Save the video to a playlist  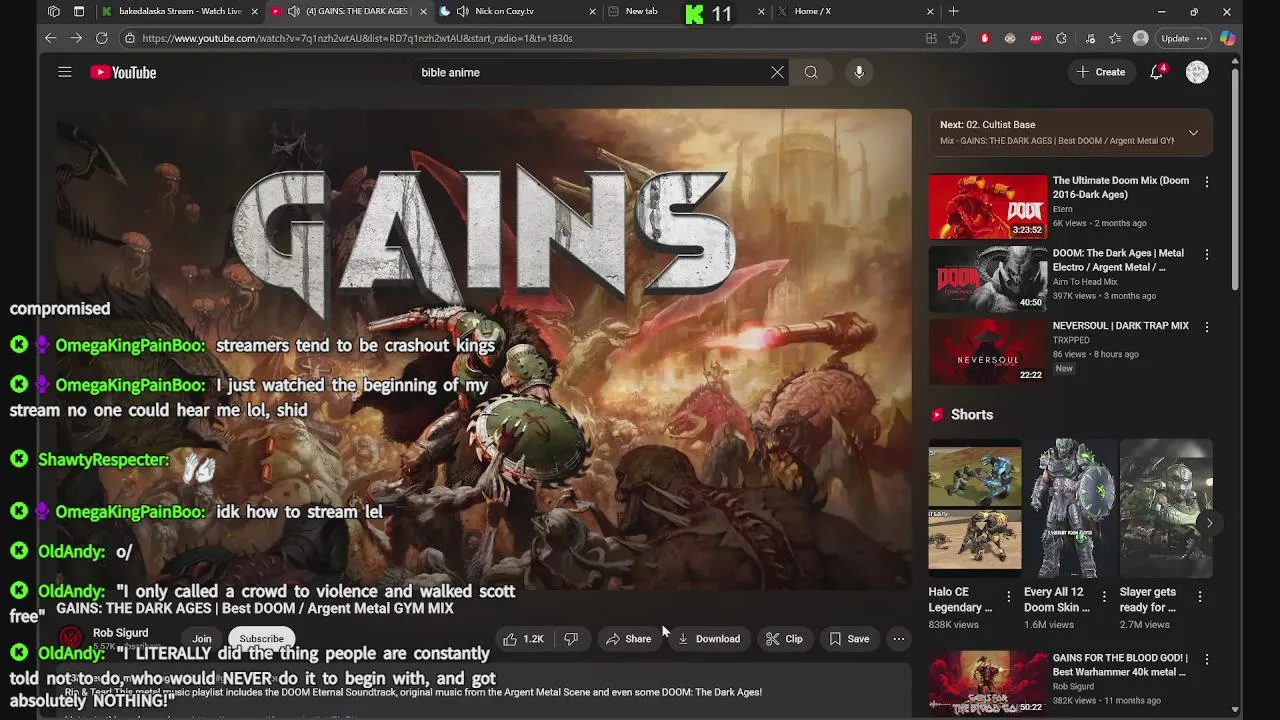click(849, 639)
